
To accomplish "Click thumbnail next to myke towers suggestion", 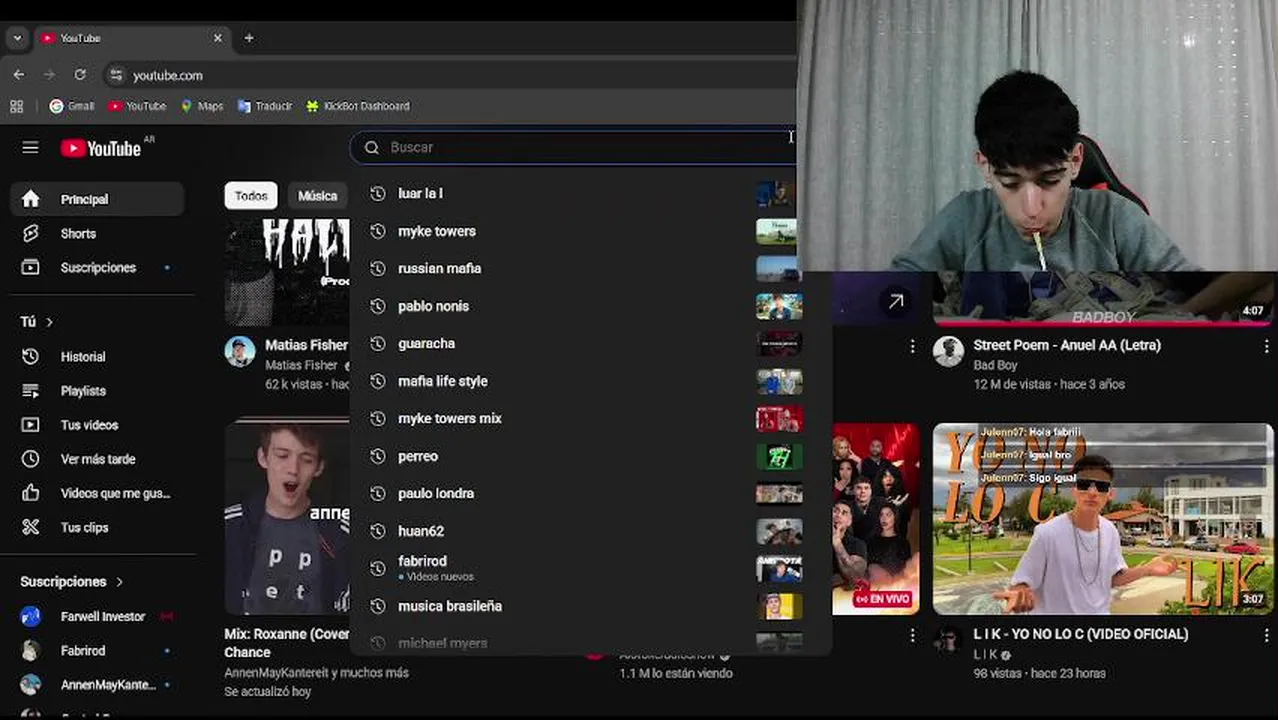I will (x=779, y=231).
